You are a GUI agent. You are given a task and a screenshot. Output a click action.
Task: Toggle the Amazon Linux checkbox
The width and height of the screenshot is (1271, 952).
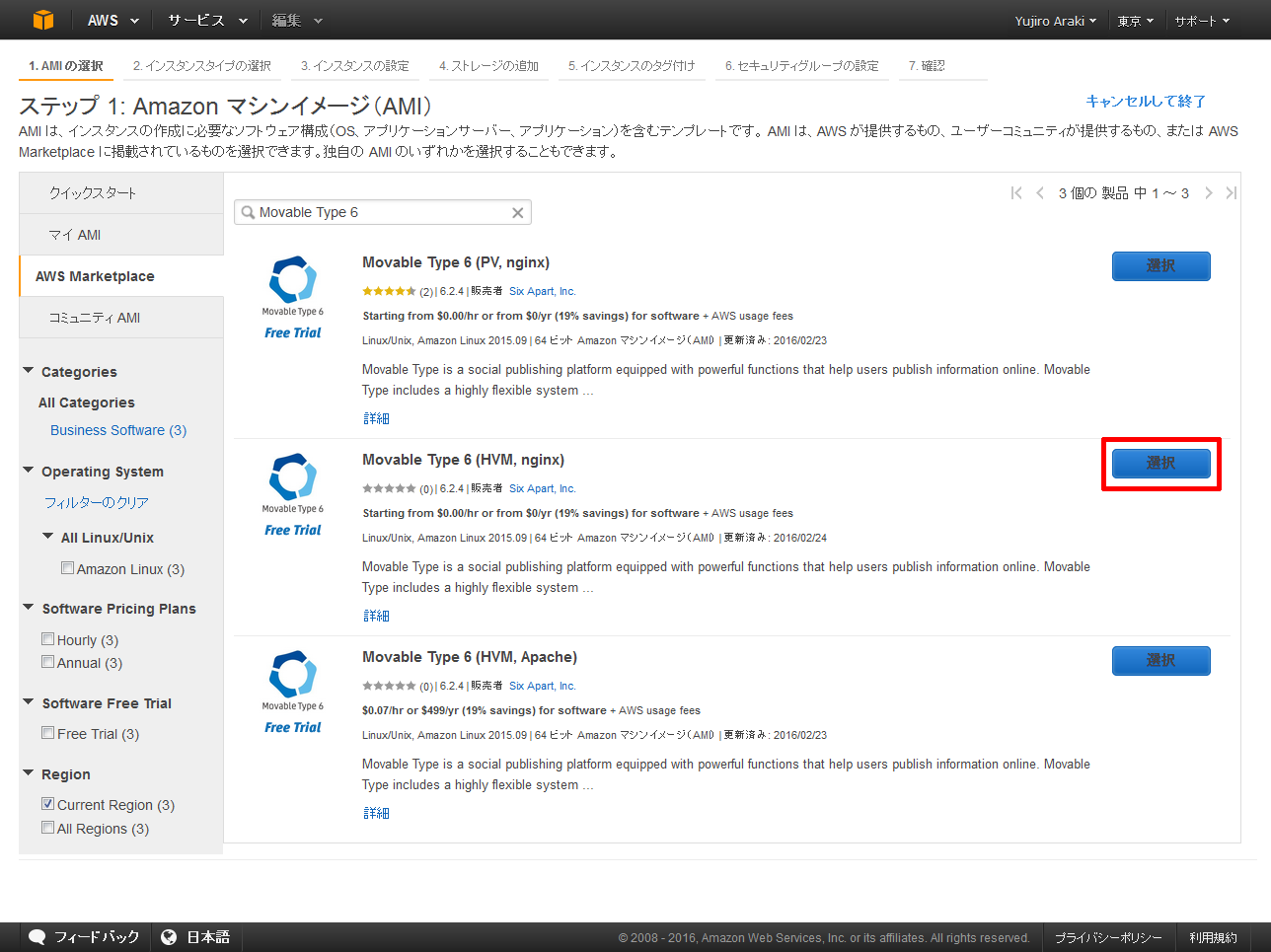(x=67, y=568)
